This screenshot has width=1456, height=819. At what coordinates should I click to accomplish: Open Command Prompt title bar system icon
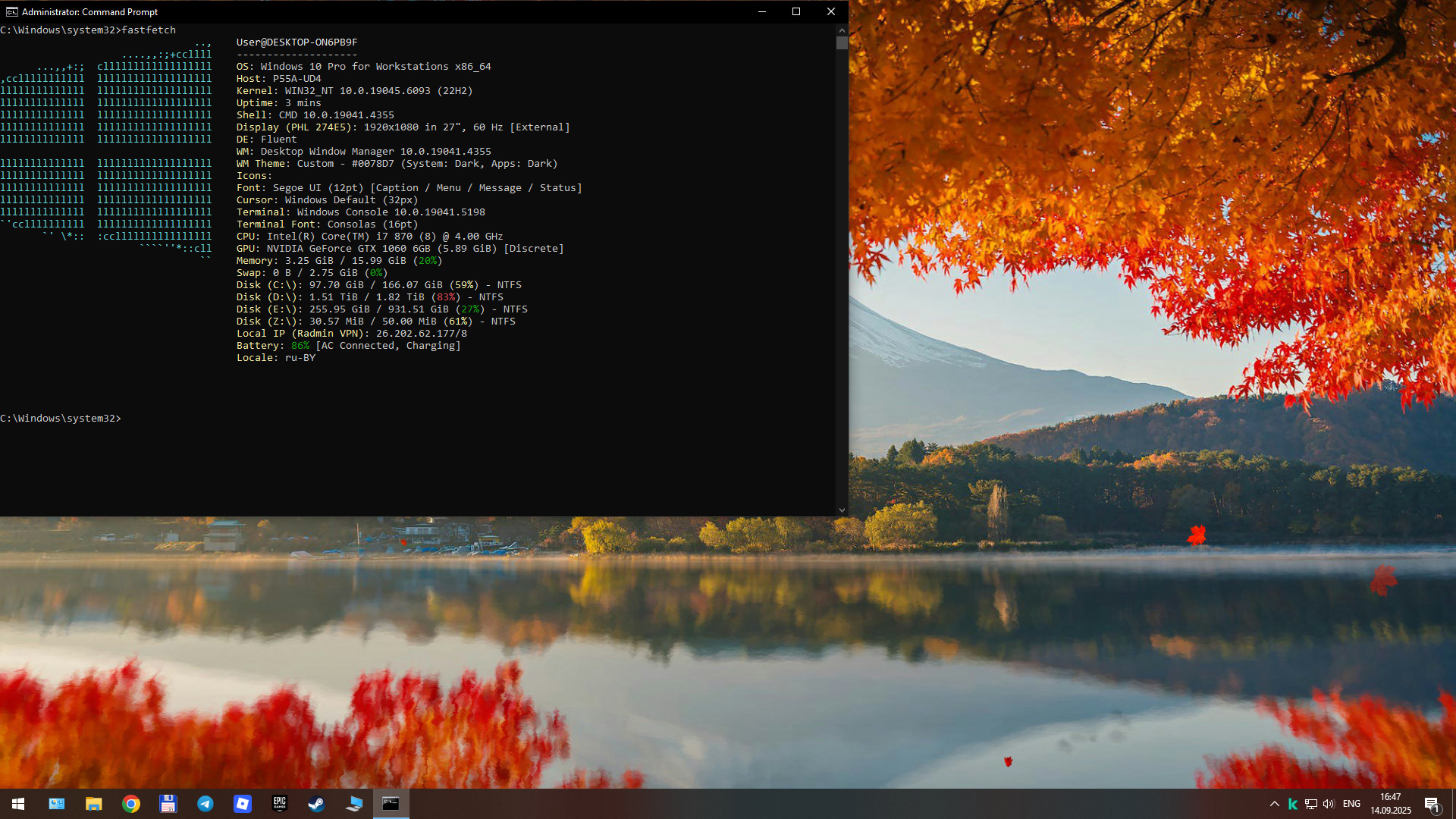coord(11,11)
